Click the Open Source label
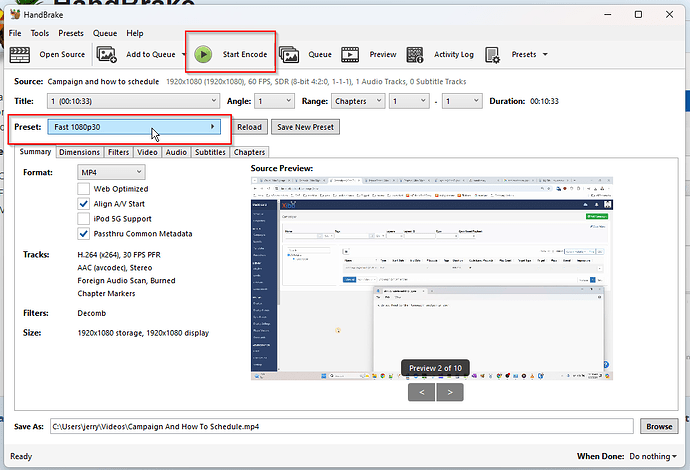The height and width of the screenshot is (470, 690). point(62,55)
